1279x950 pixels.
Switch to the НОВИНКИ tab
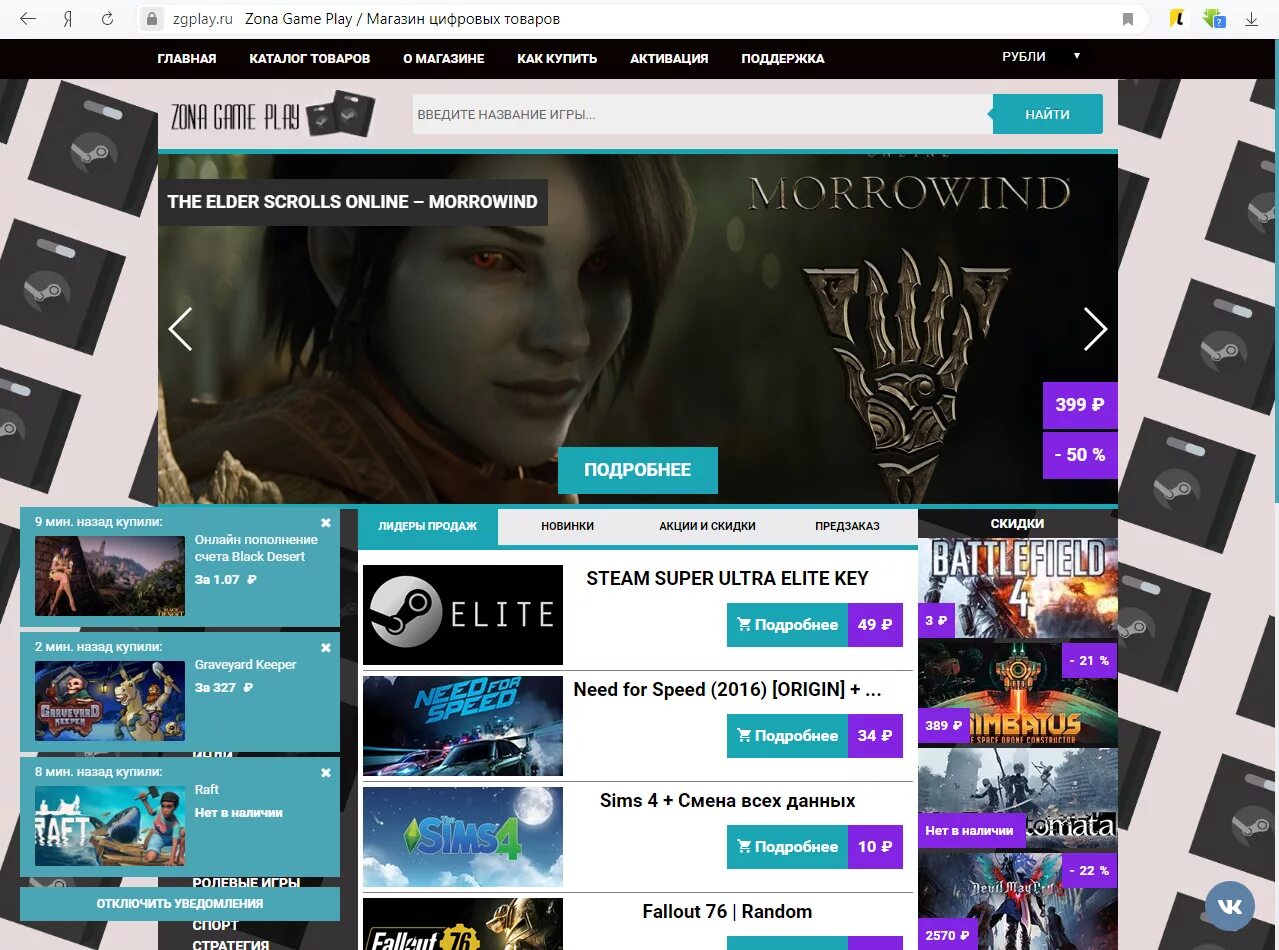point(568,526)
